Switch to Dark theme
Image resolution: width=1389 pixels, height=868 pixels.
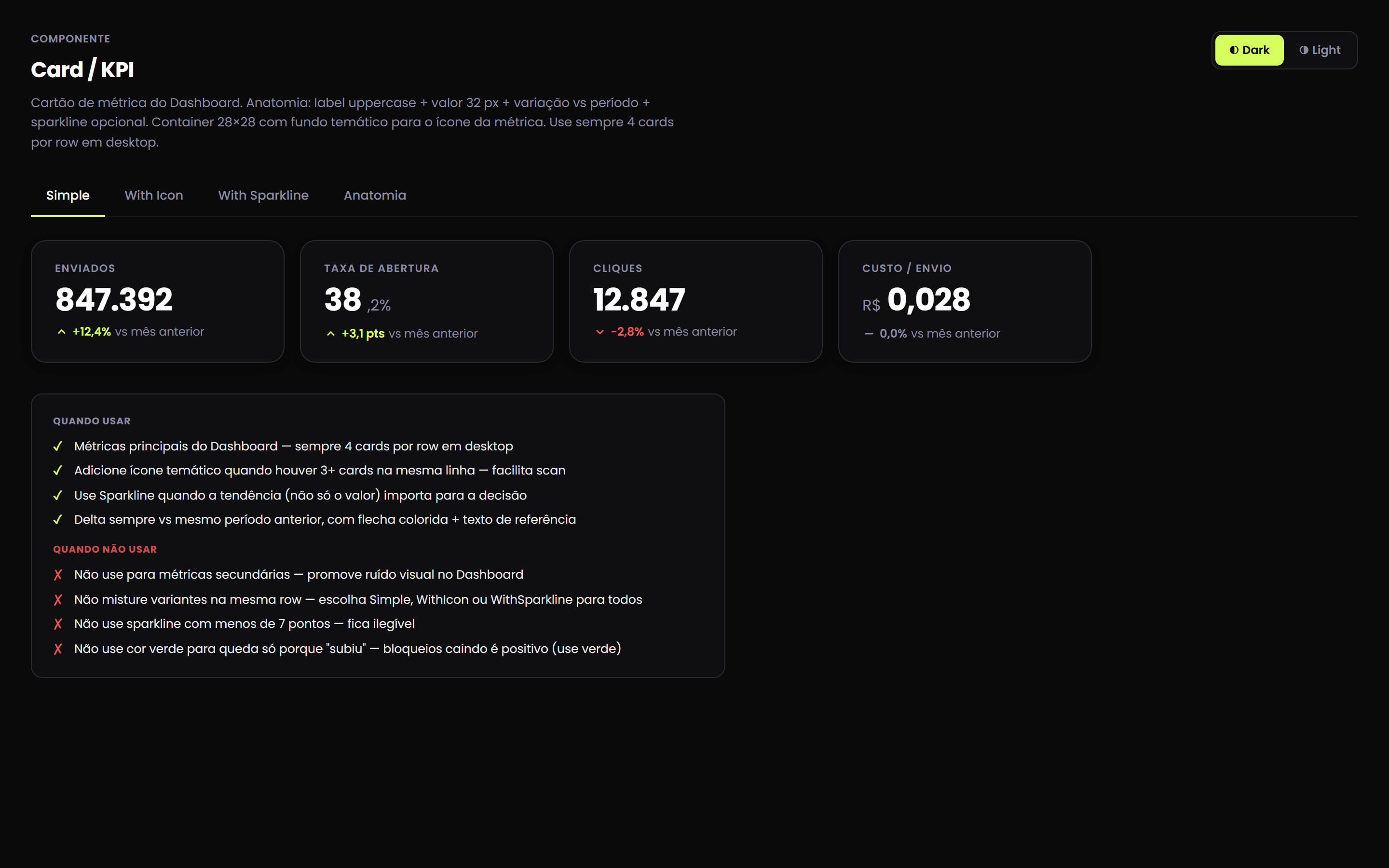pyautogui.click(x=1249, y=50)
